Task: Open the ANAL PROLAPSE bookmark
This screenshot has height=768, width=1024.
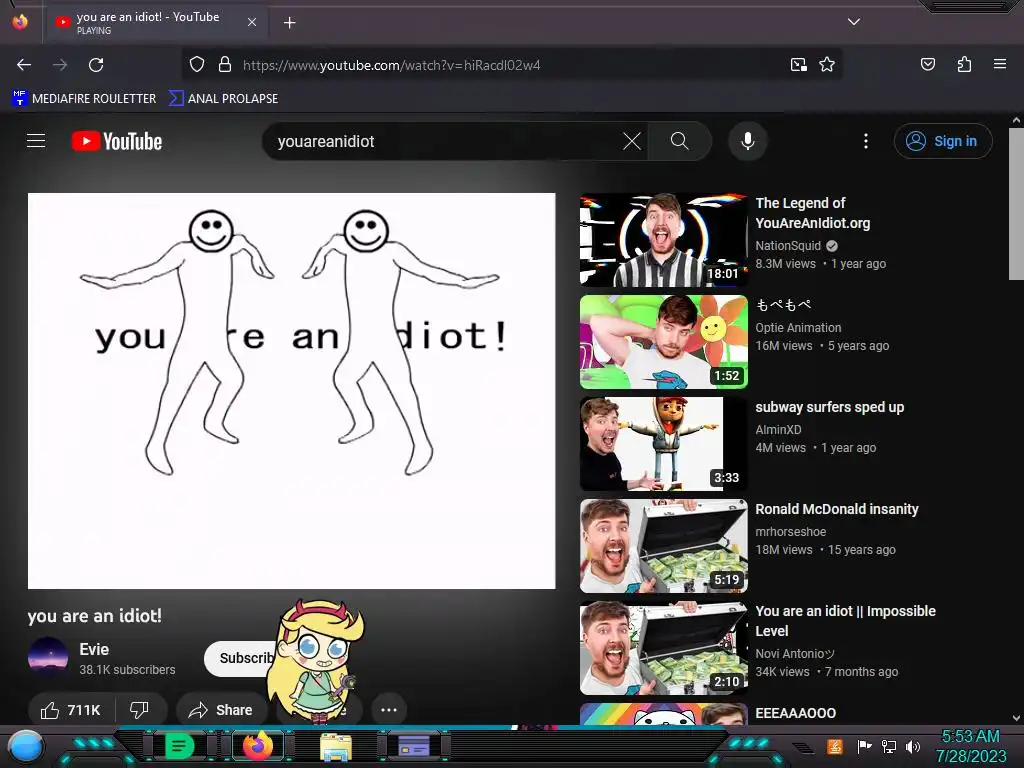Action: pyautogui.click(x=223, y=99)
